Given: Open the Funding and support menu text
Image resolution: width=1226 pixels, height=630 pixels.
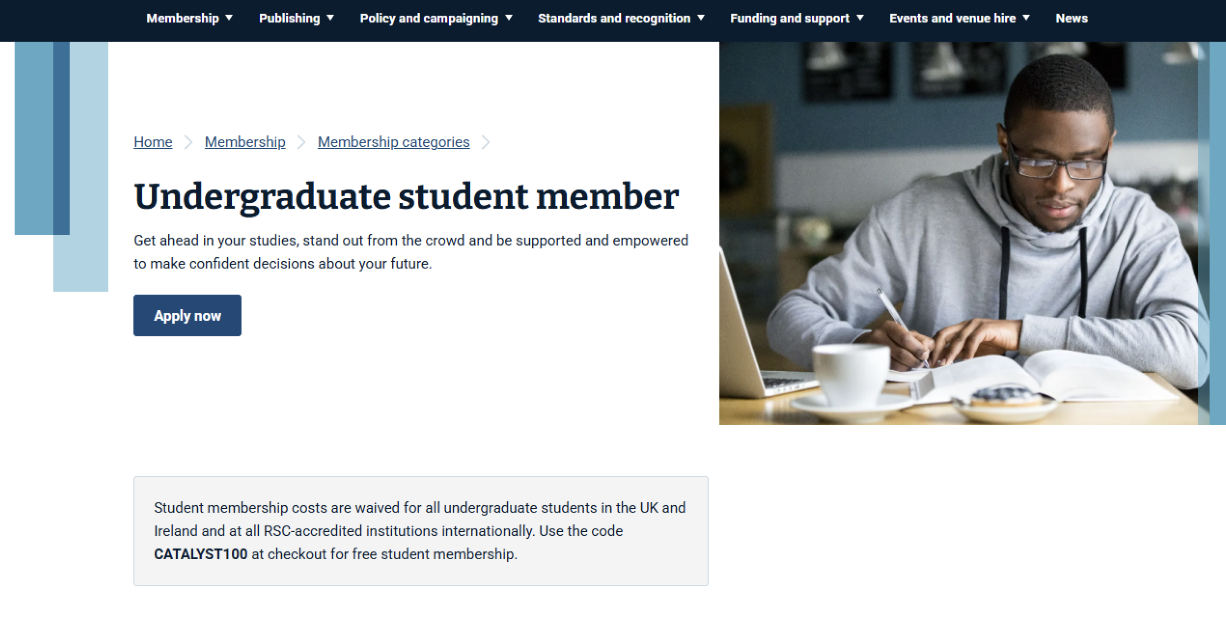Looking at the screenshot, I should tap(790, 18).
